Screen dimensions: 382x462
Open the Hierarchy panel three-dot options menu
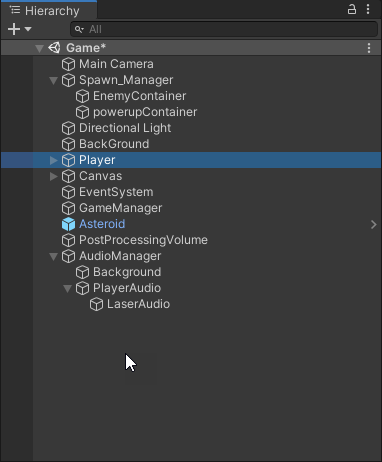[x=368, y=9]
